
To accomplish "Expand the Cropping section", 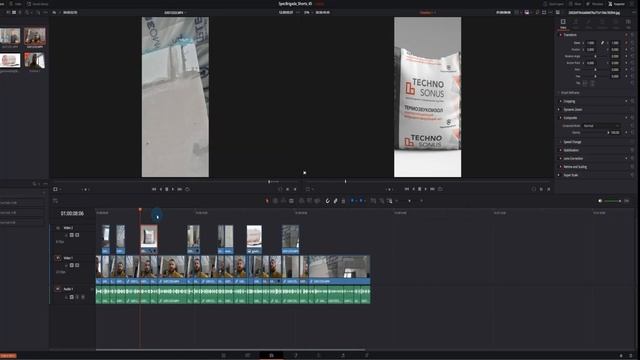I will (560, 101).
